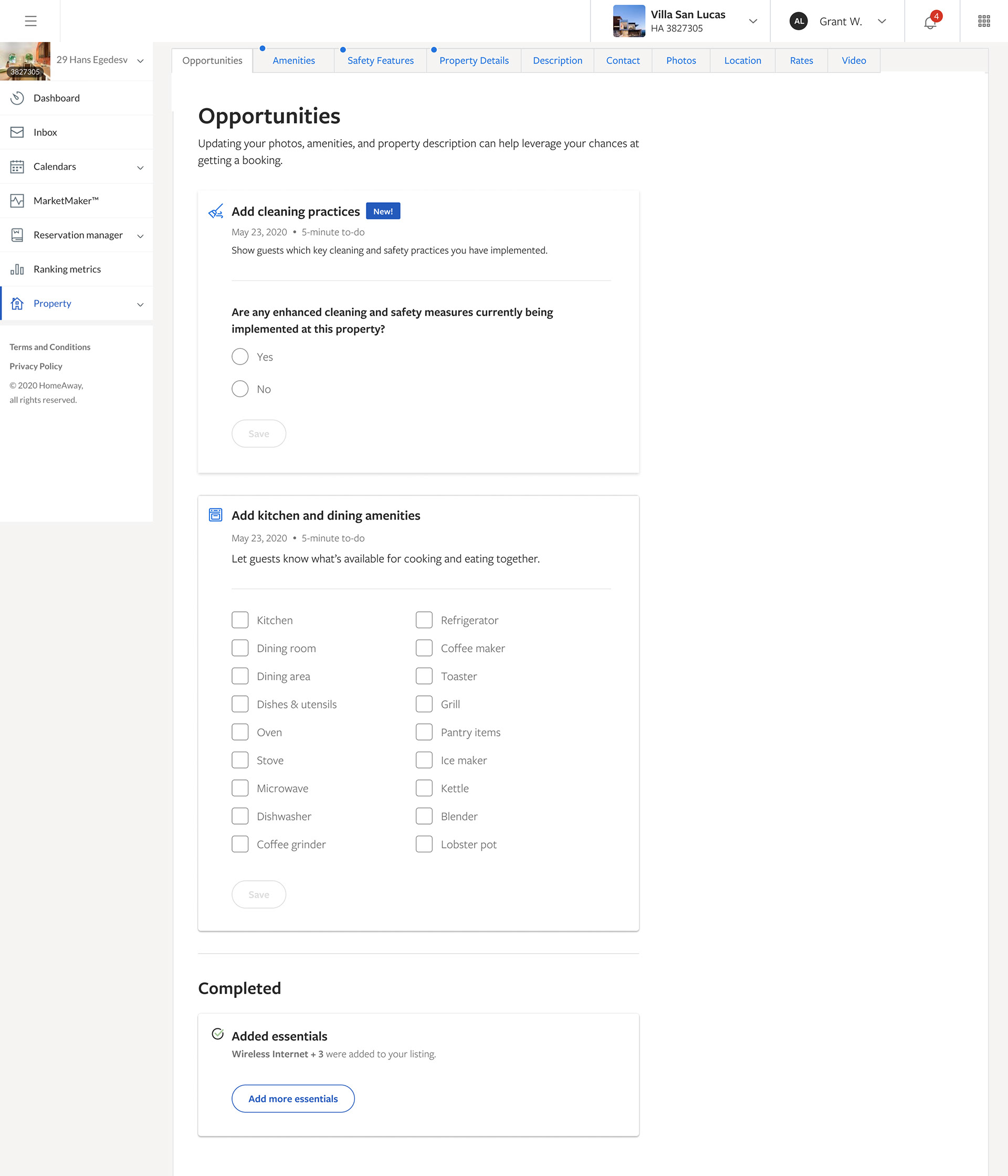
Task: Expand the Villa San Lucas property dropdown
Action: pyautogui.click(x=753, y=22)
